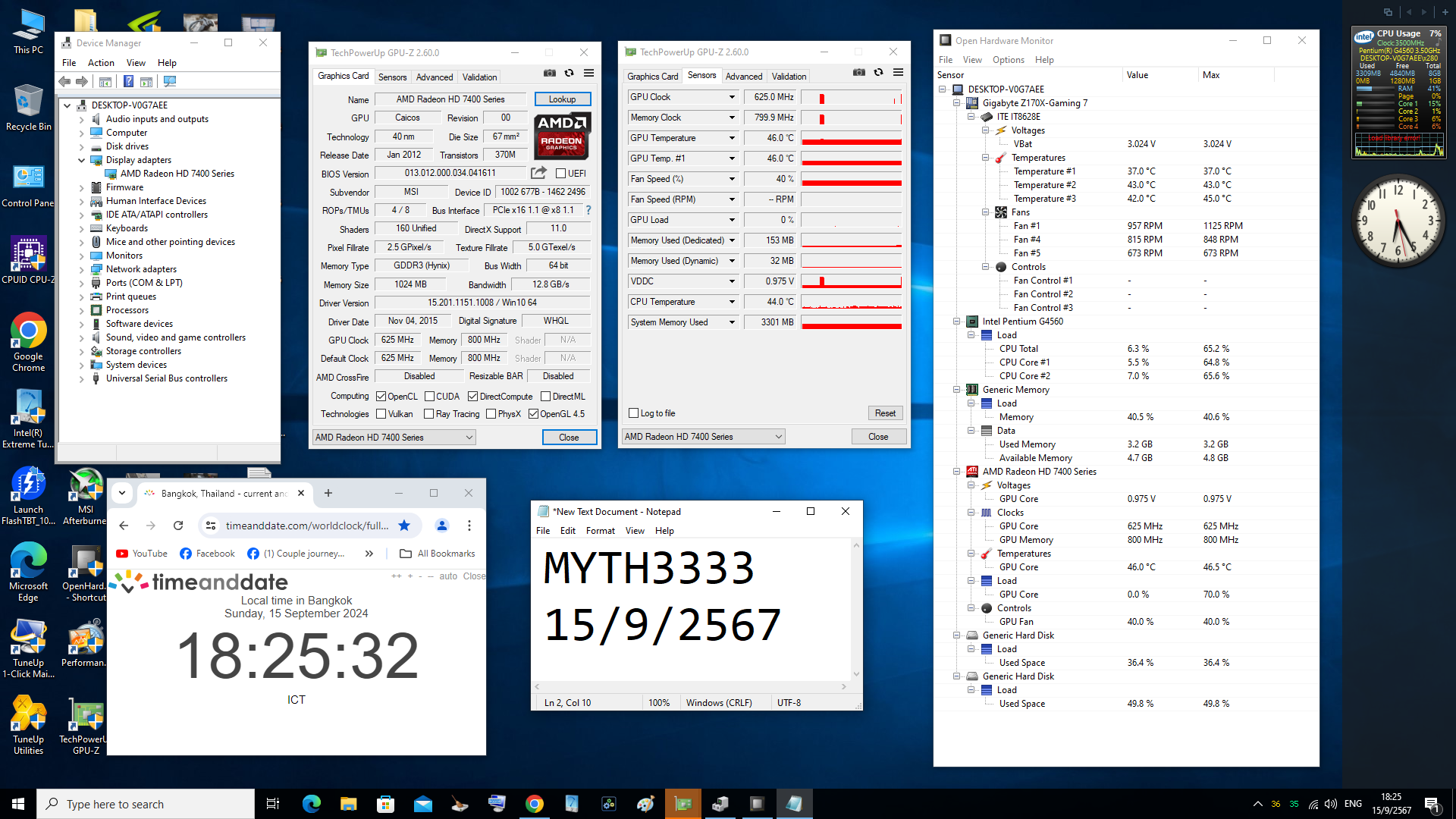Open the MSI Afterburner desktop icon

(86, 497)
